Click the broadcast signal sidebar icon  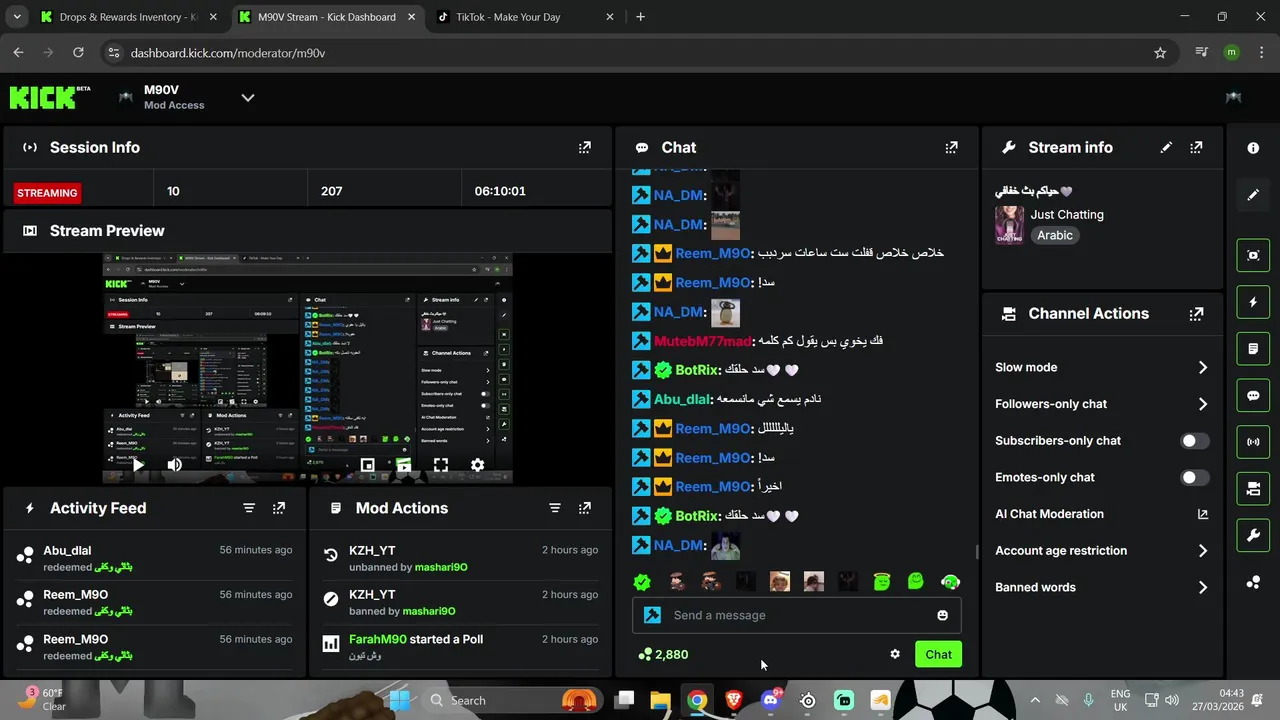[x=1253, y=442]
